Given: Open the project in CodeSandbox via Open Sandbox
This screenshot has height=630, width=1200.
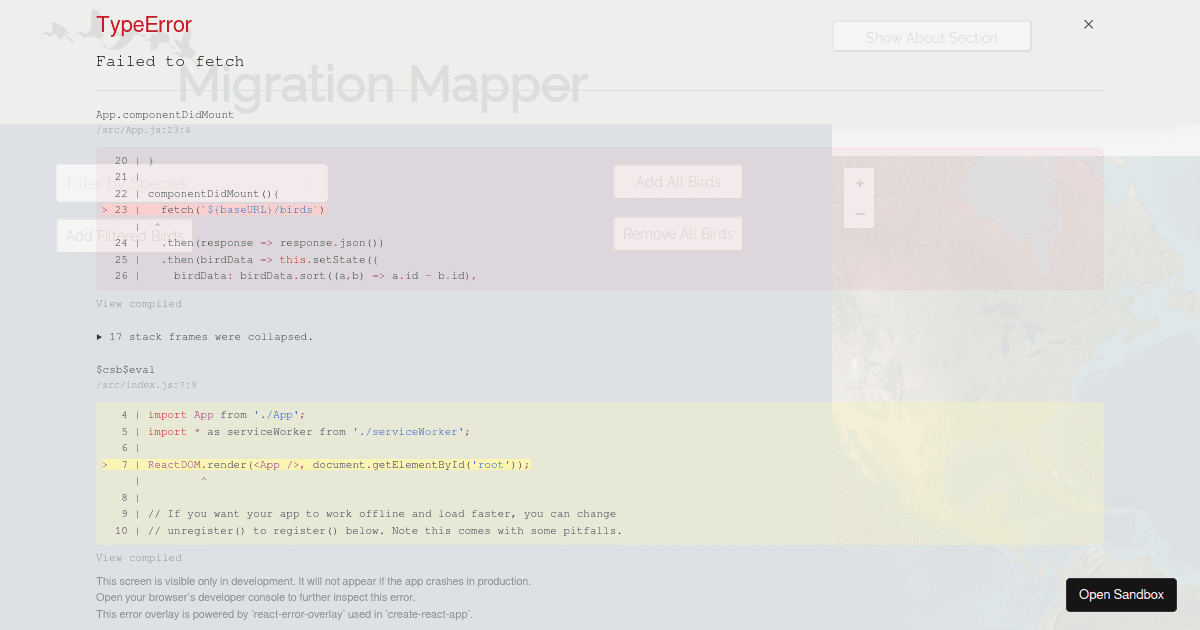Looking at the screenshot, I should point(1121,594).
